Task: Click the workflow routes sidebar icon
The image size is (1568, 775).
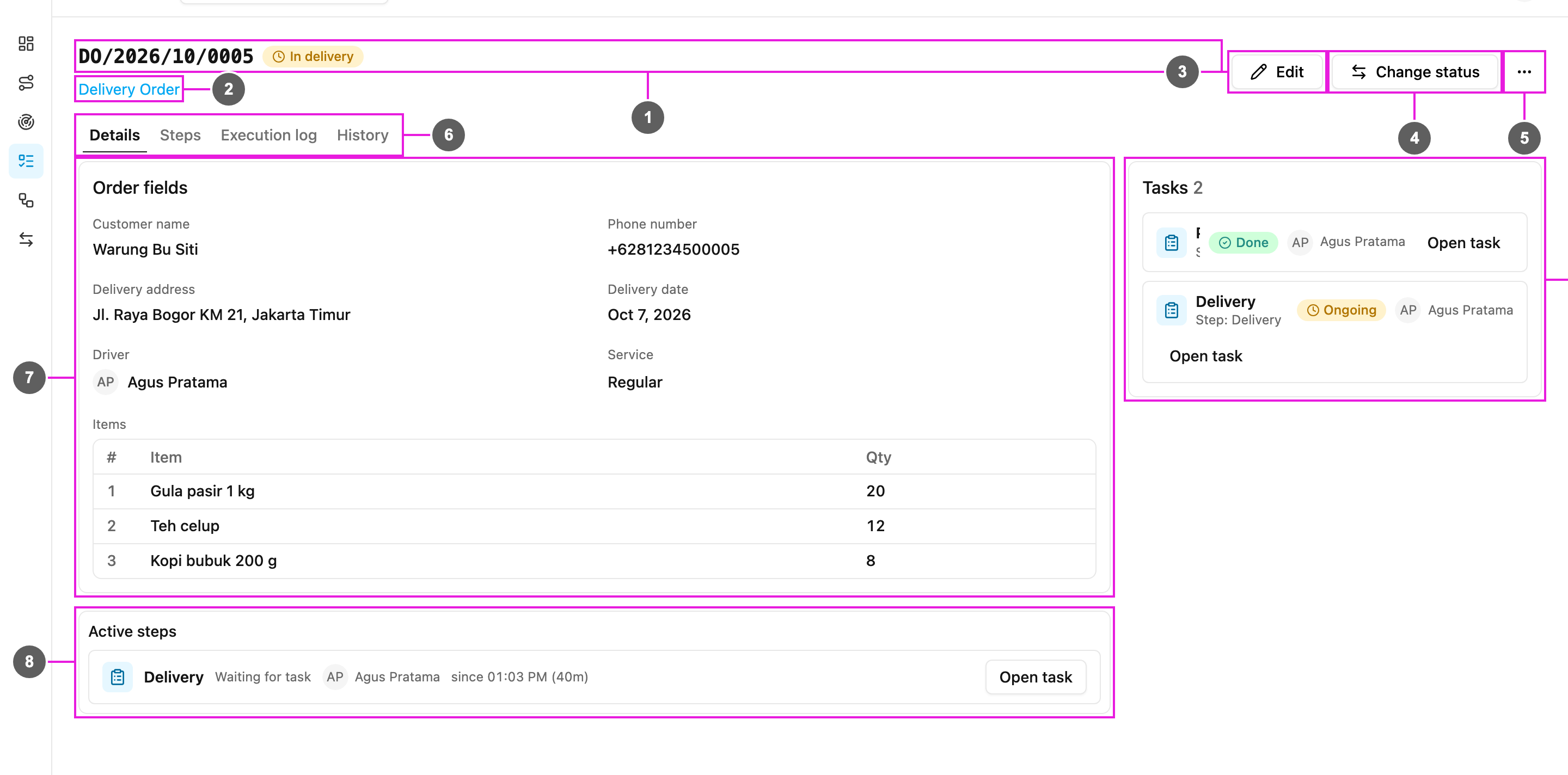Action: [x=26, y=83]
